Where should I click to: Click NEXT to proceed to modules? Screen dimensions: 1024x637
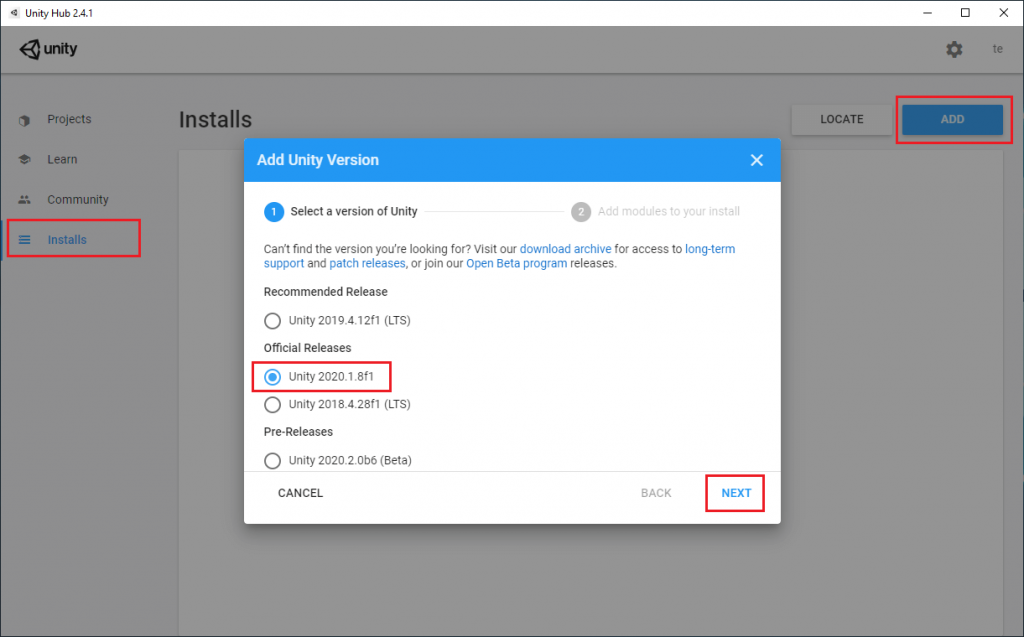click(x=736, y=493)
